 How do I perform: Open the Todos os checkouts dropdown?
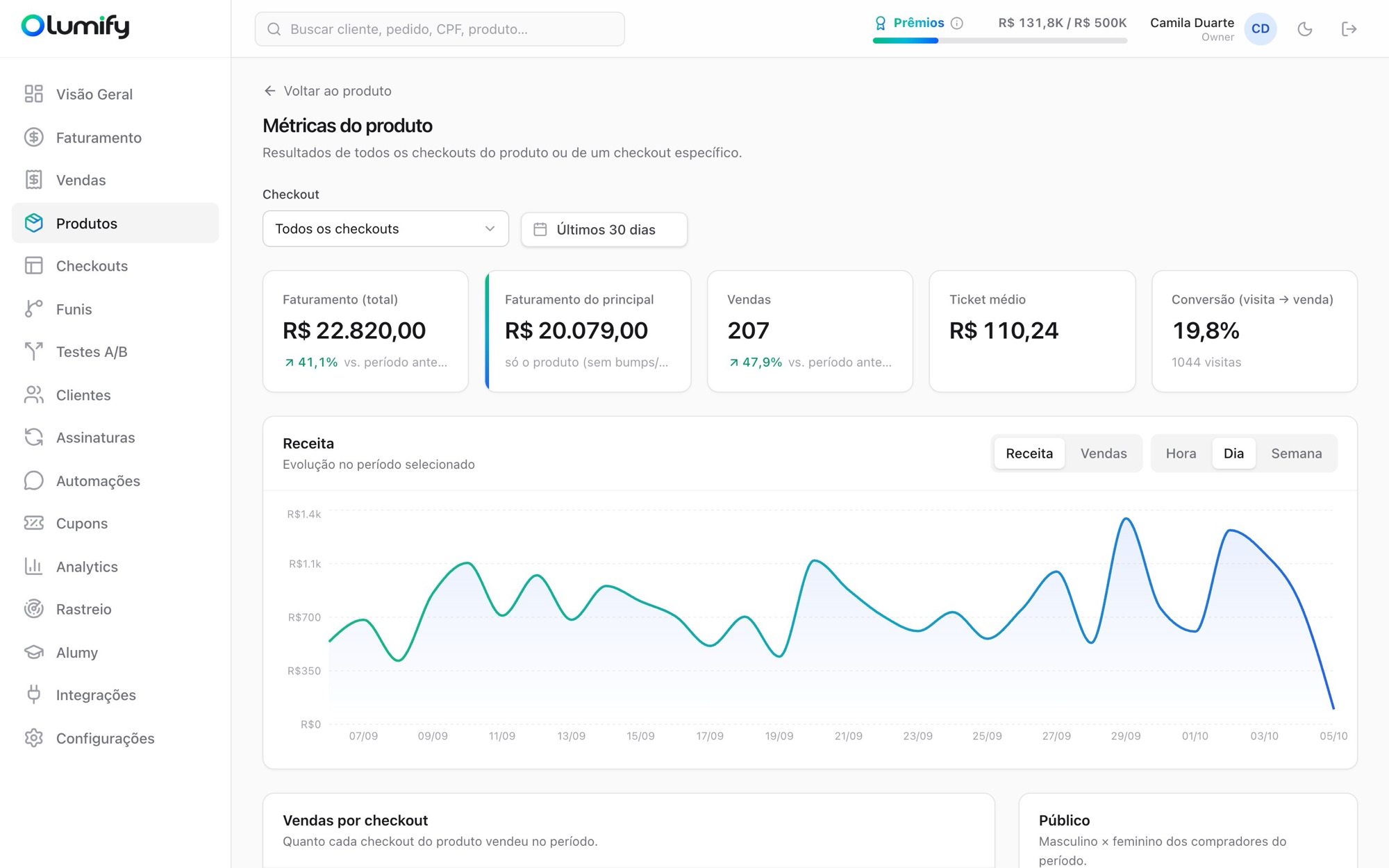coord(385,228)
